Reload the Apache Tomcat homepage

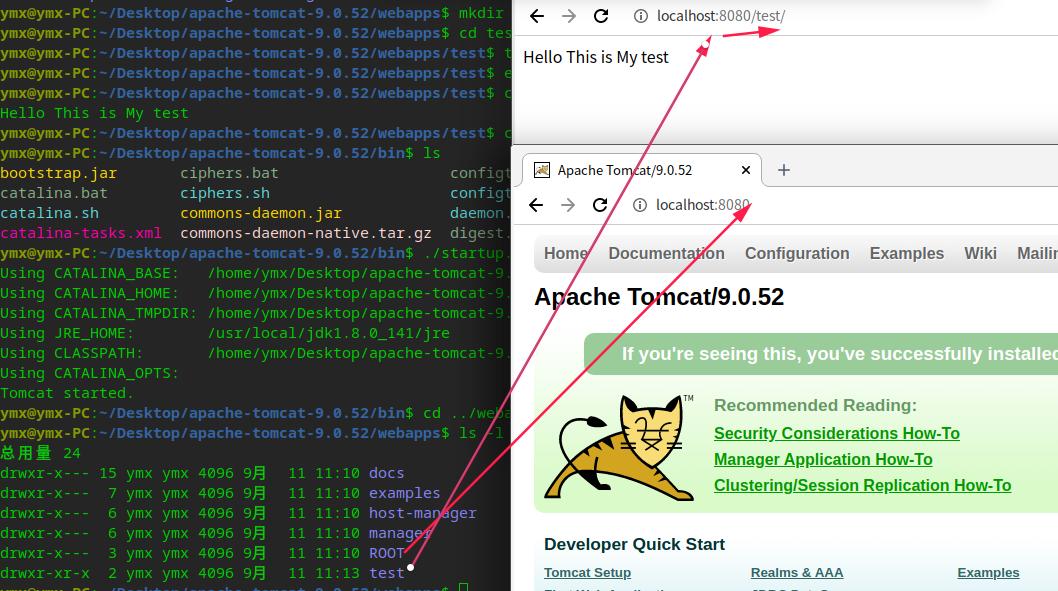click(600, 205)
